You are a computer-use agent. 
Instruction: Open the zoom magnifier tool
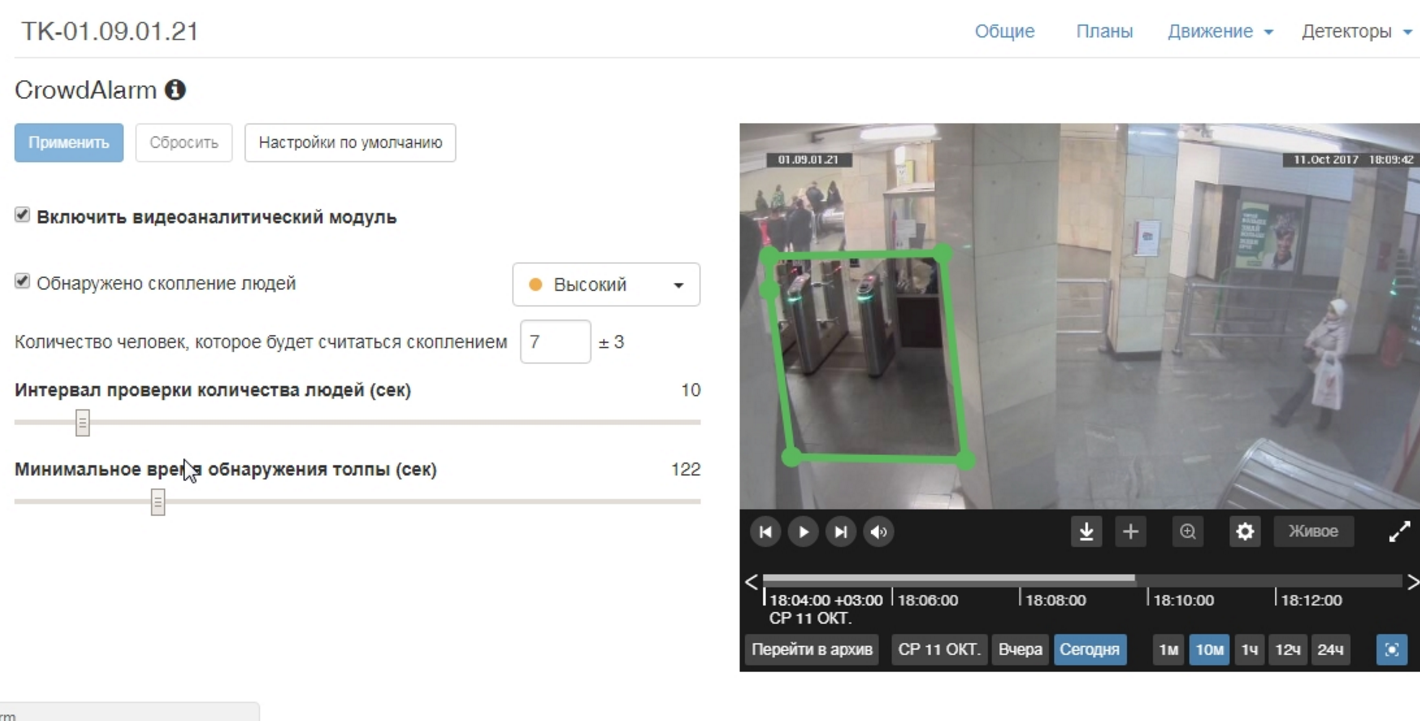pyautogui.click(x=1188, y=532)
